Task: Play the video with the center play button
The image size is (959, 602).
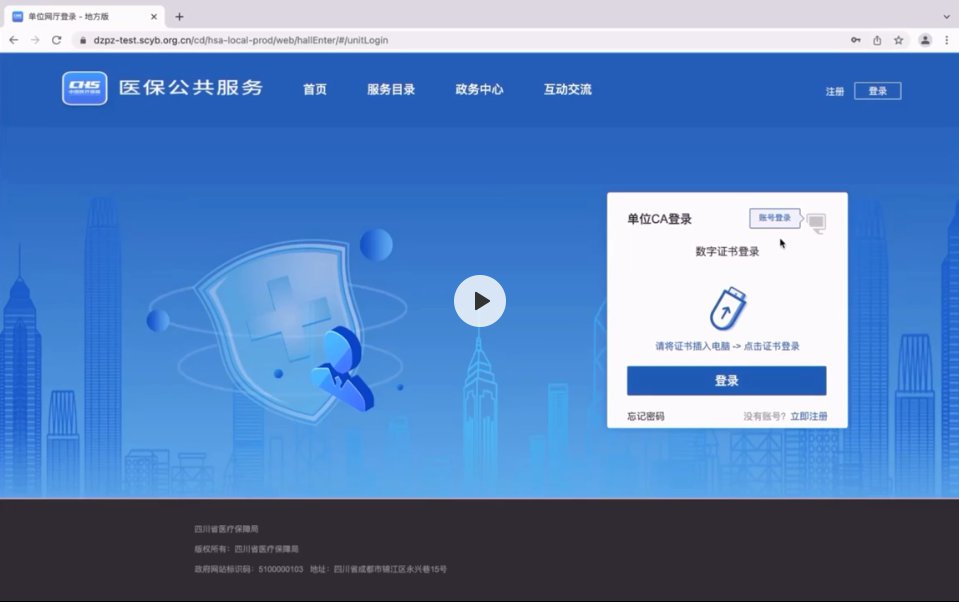Action: pos(480,301)
